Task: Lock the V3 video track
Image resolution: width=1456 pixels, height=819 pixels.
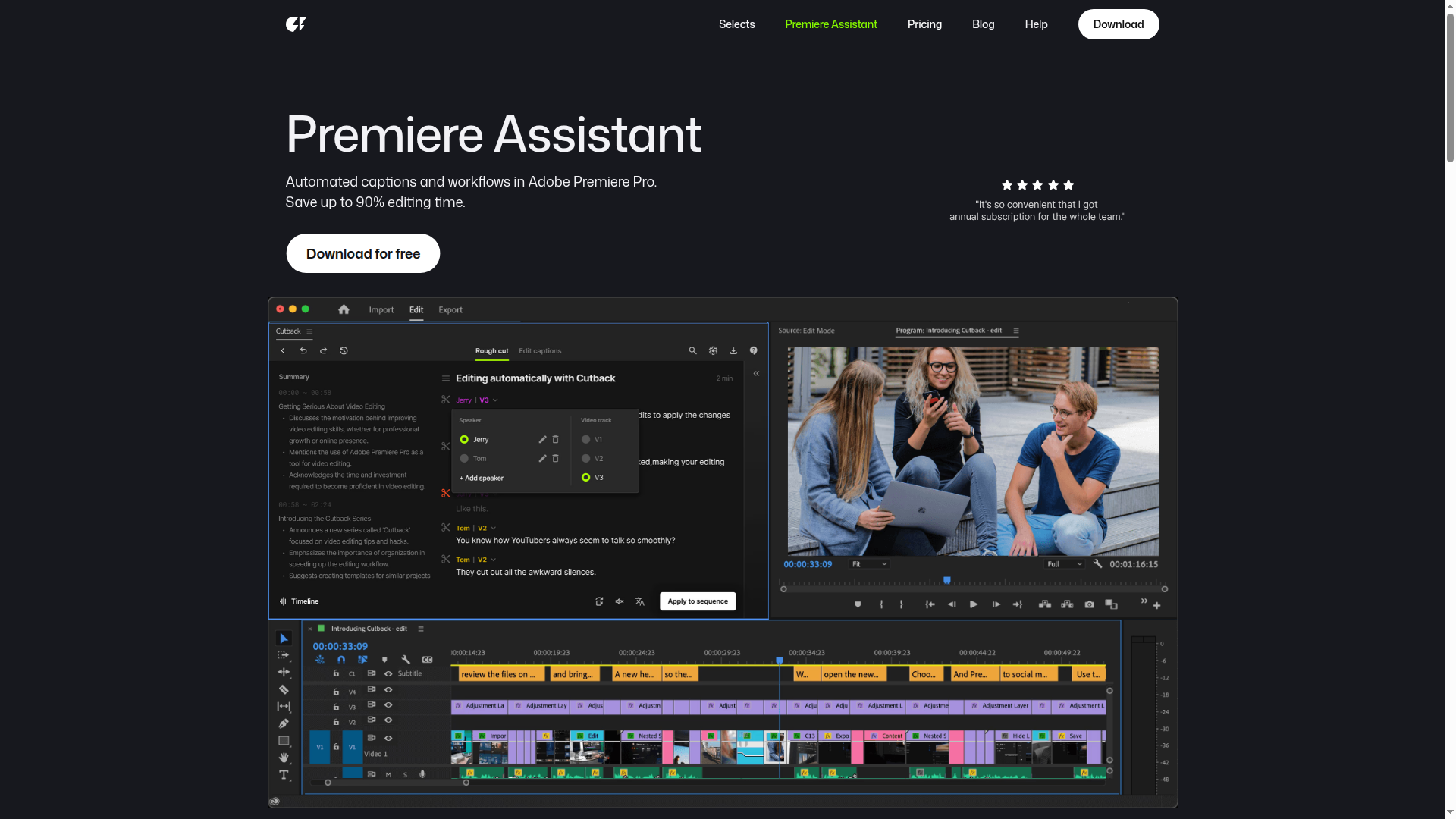Action: coord(336,705)
